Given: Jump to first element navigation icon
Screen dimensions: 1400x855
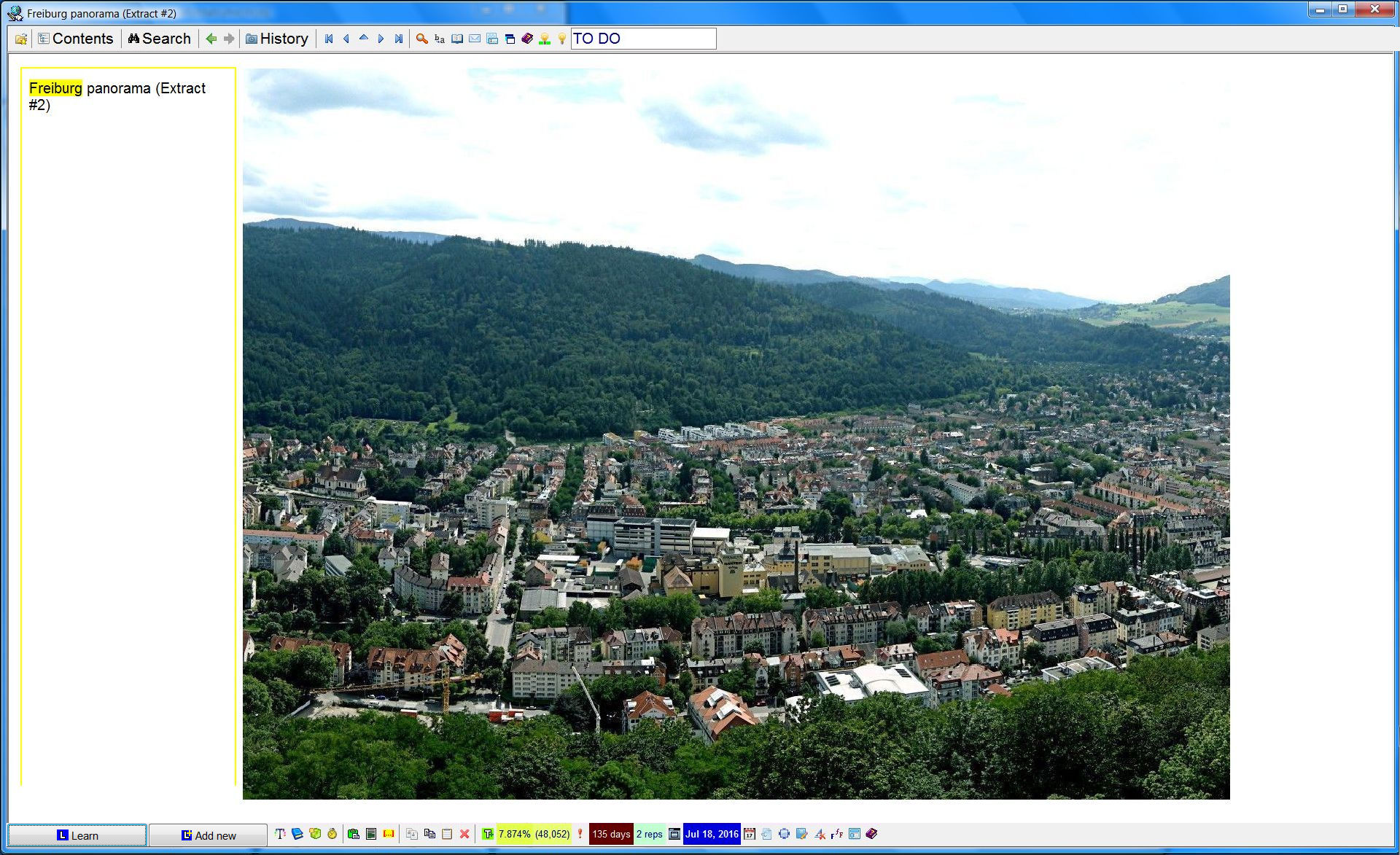Looking at the screenshot, I should [329, 39].
